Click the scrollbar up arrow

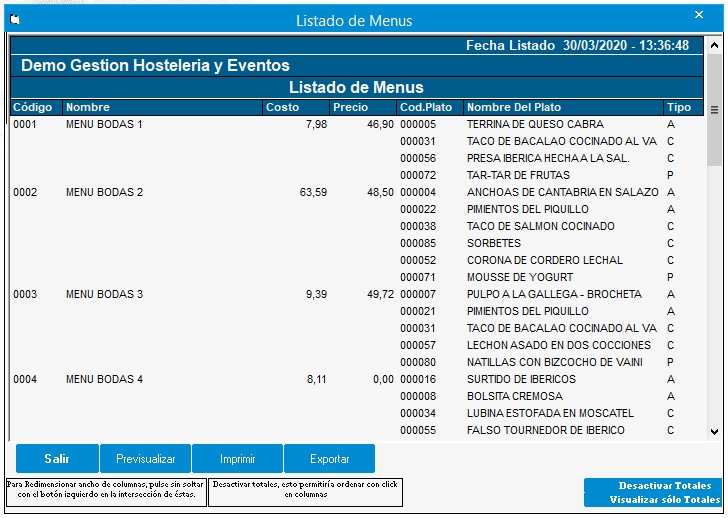point(715,45)
